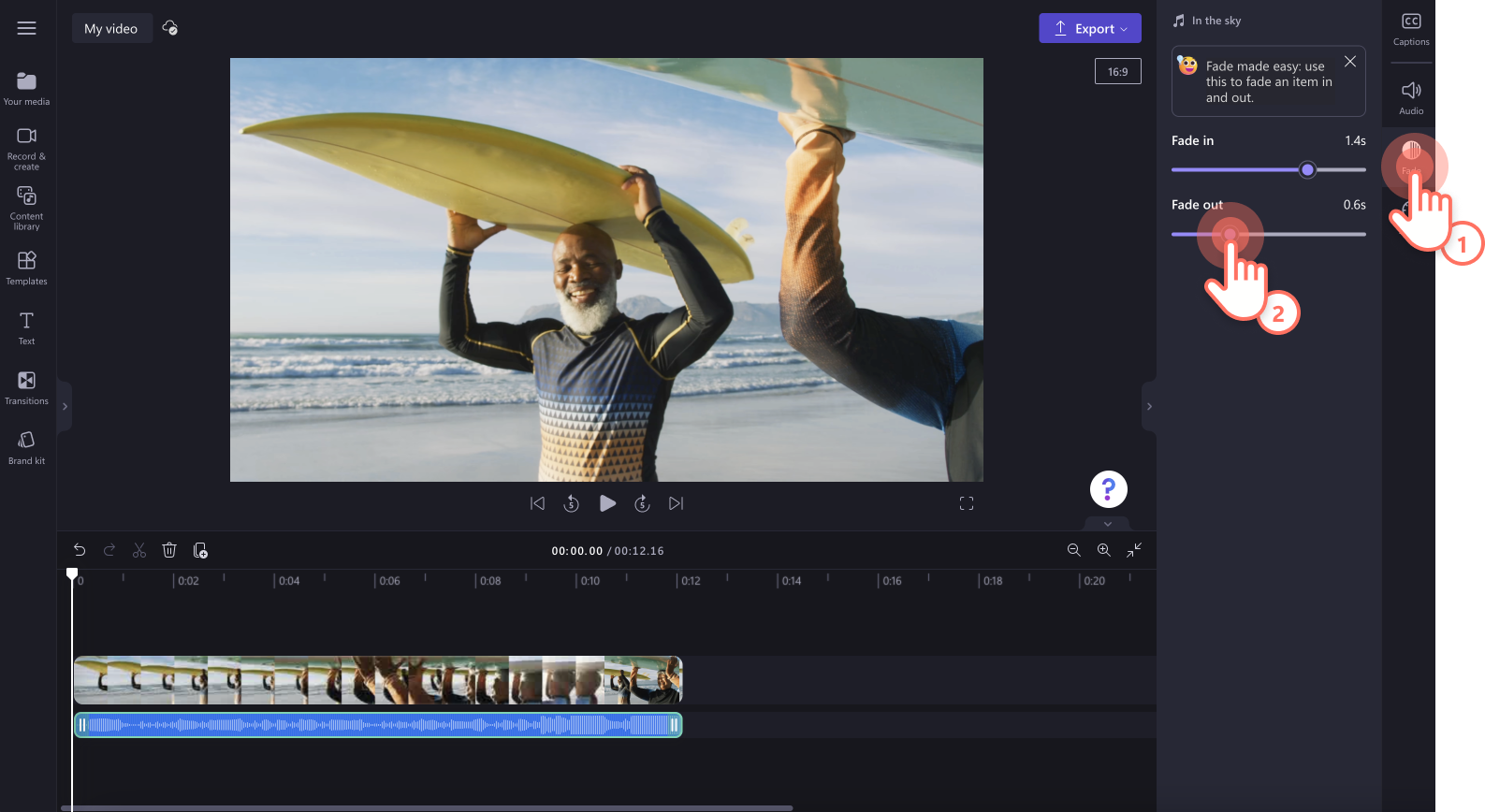
Task: Click the Export button
Action: 1090,28
